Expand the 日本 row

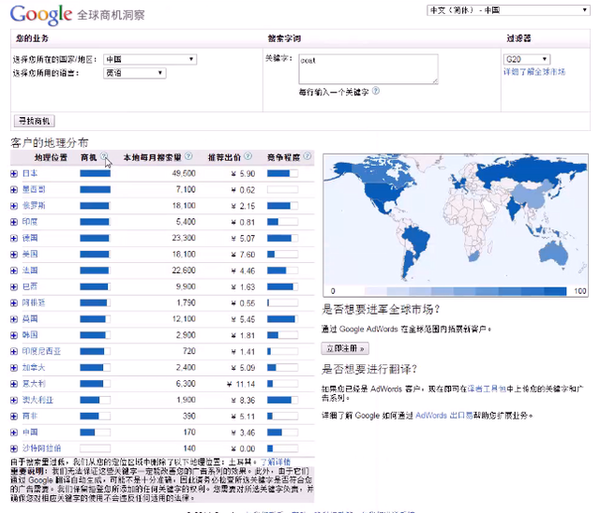point(15,174)
